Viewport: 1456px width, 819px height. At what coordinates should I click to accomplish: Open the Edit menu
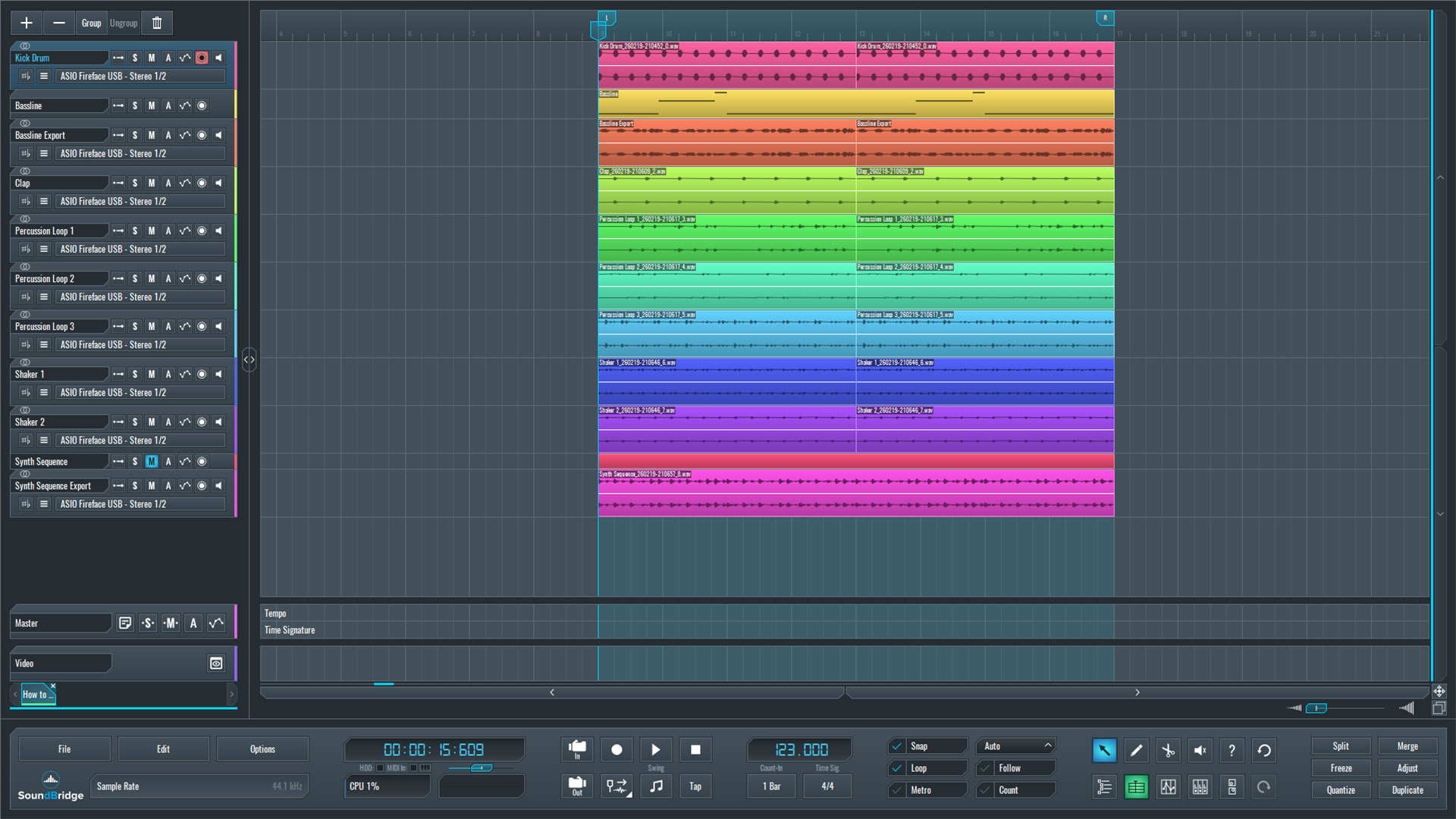[163, 749]
